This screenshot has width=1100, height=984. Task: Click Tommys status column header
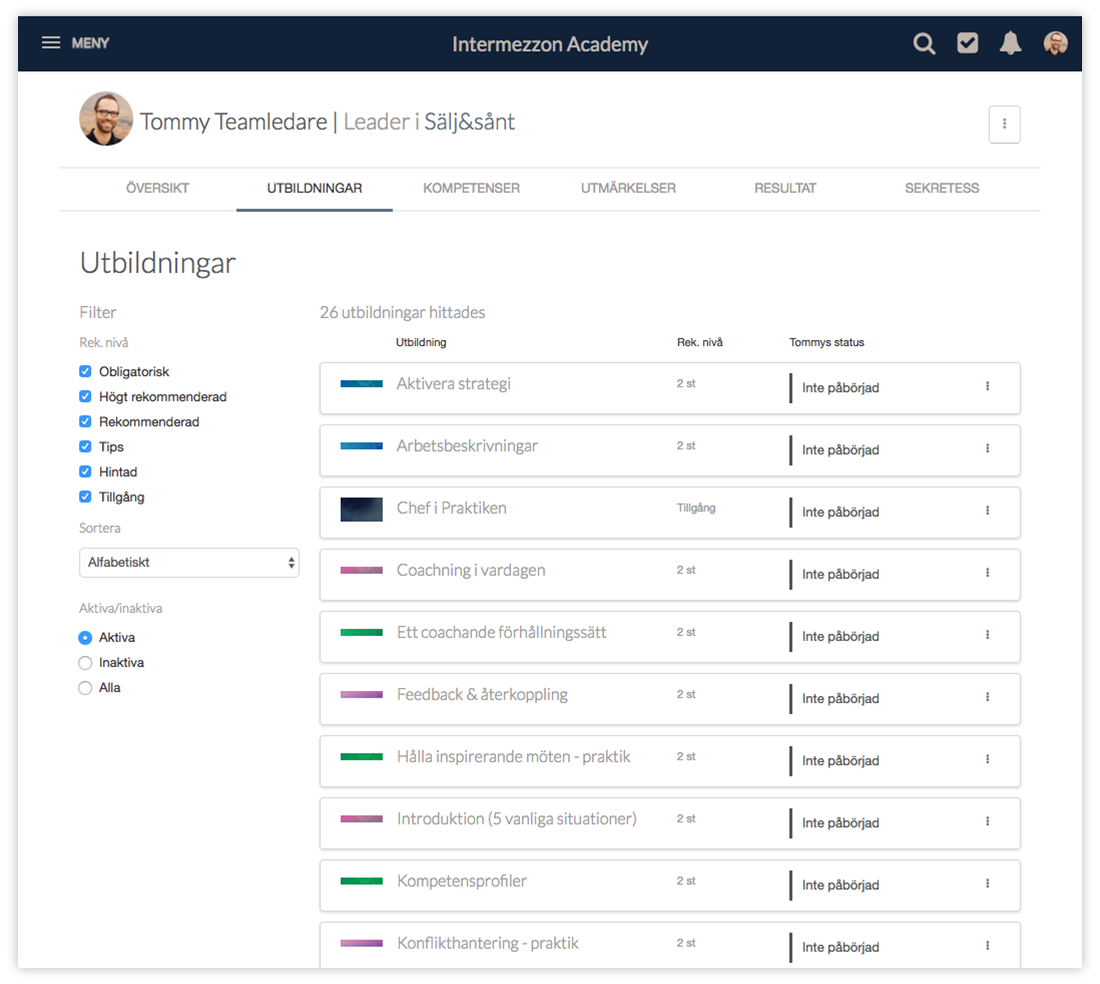pyautogui.click(x=826, y=342)
